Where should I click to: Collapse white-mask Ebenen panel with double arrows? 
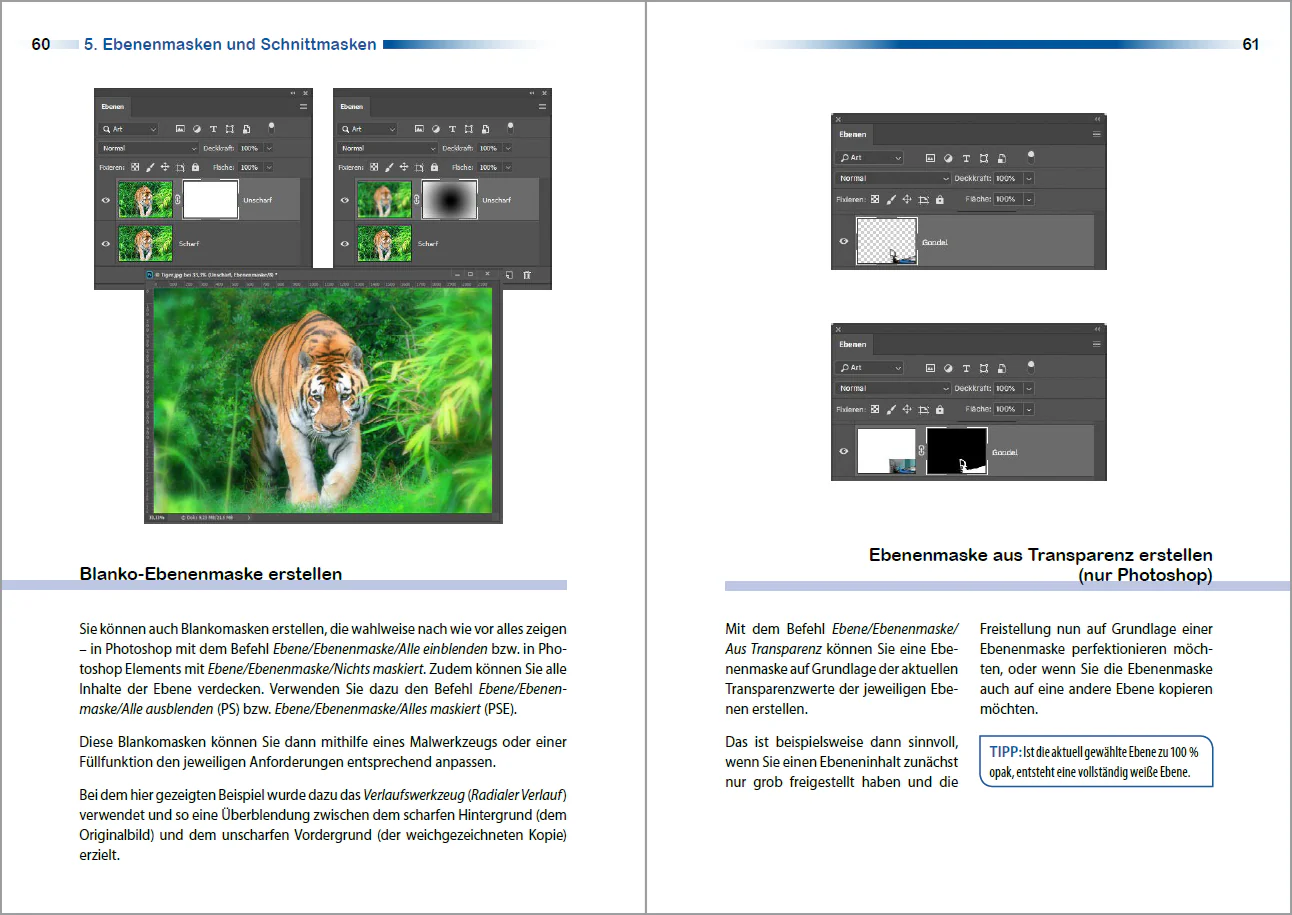[294, 92]
